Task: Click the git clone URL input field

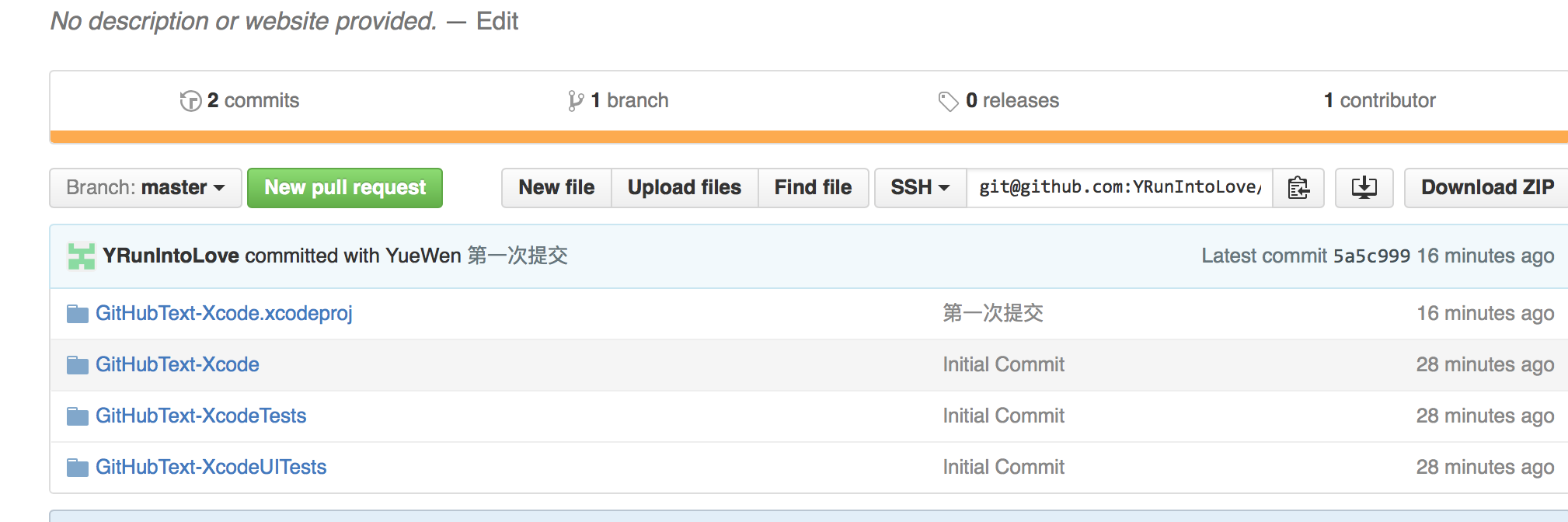Action: coord(1120,188)
